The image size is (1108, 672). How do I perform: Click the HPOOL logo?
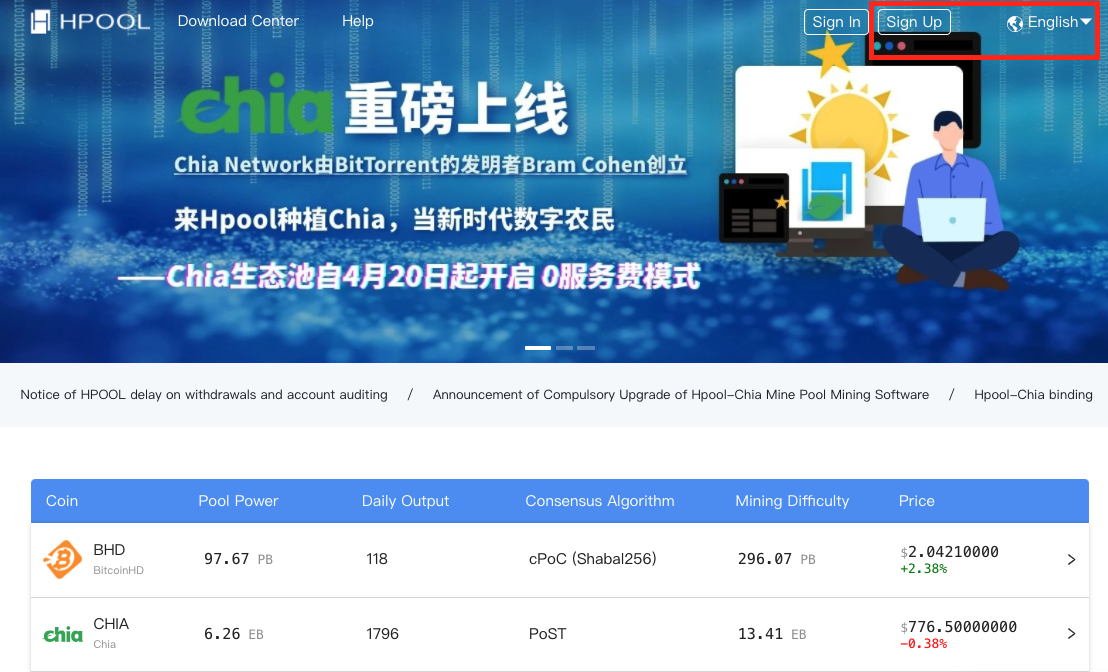coord(90,21)
